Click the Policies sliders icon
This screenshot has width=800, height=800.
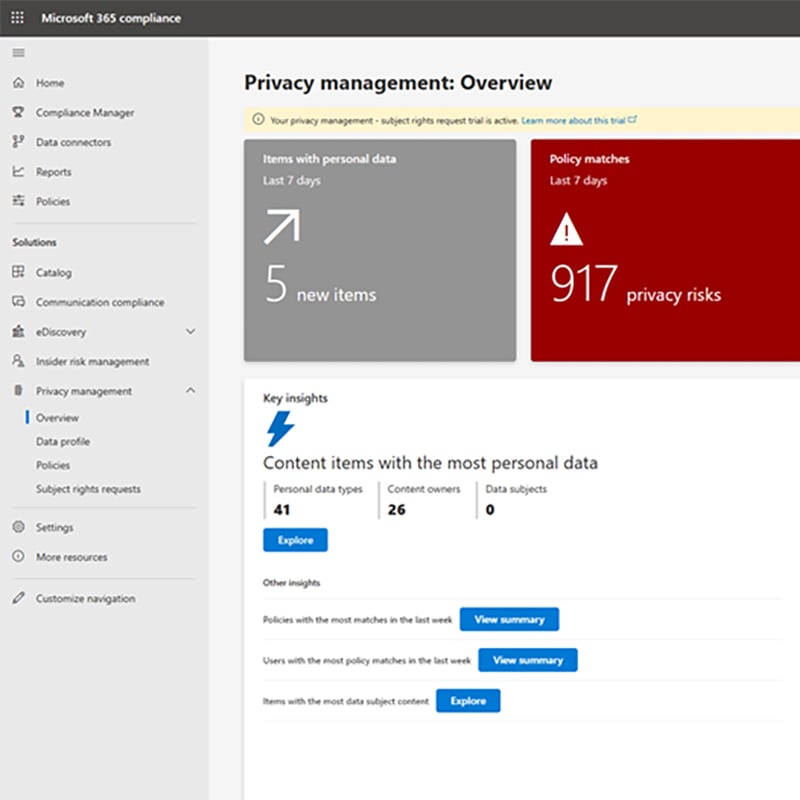point(18,201)
